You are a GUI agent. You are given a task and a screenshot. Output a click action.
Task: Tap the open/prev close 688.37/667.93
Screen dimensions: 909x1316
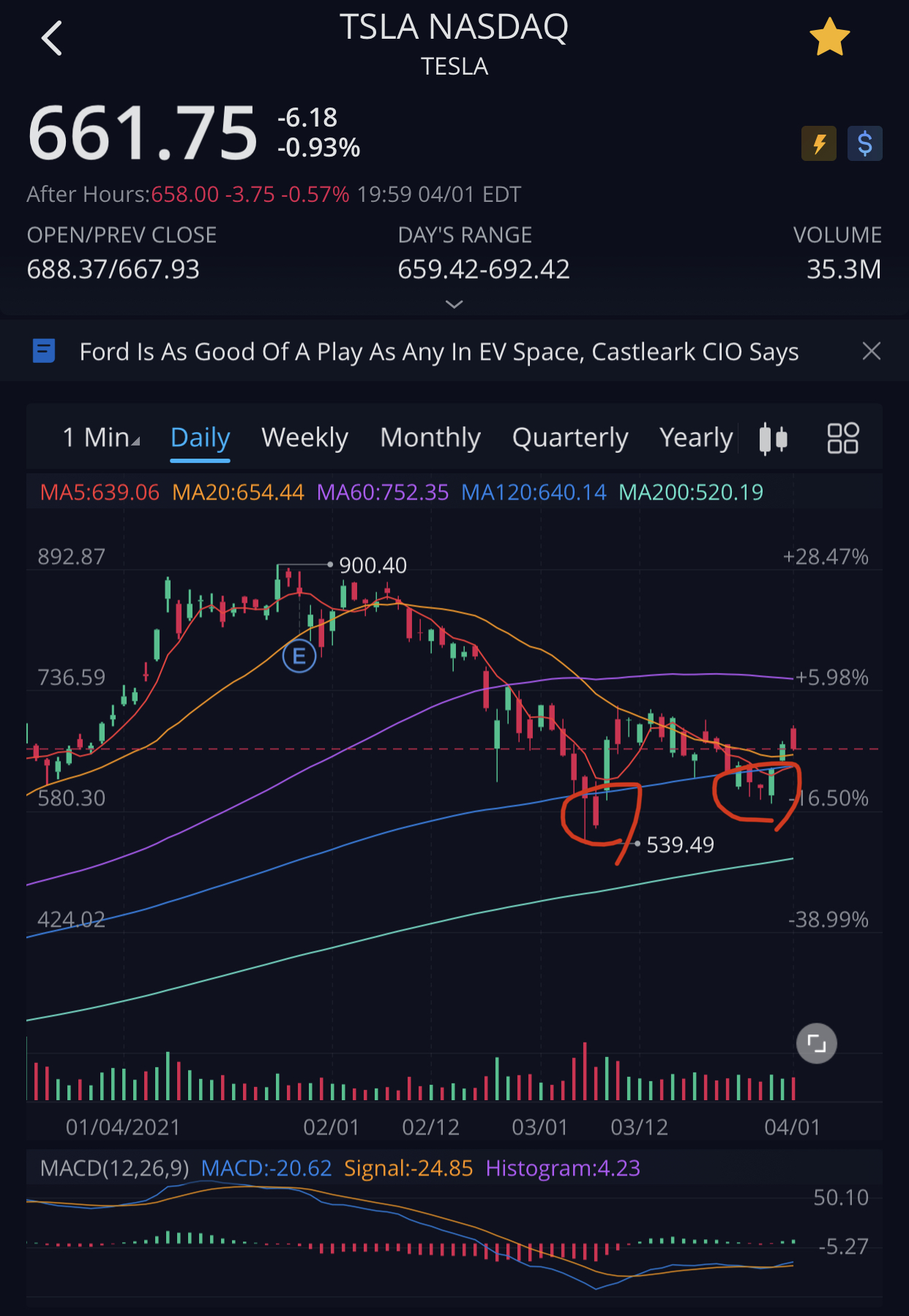point(113,269)
